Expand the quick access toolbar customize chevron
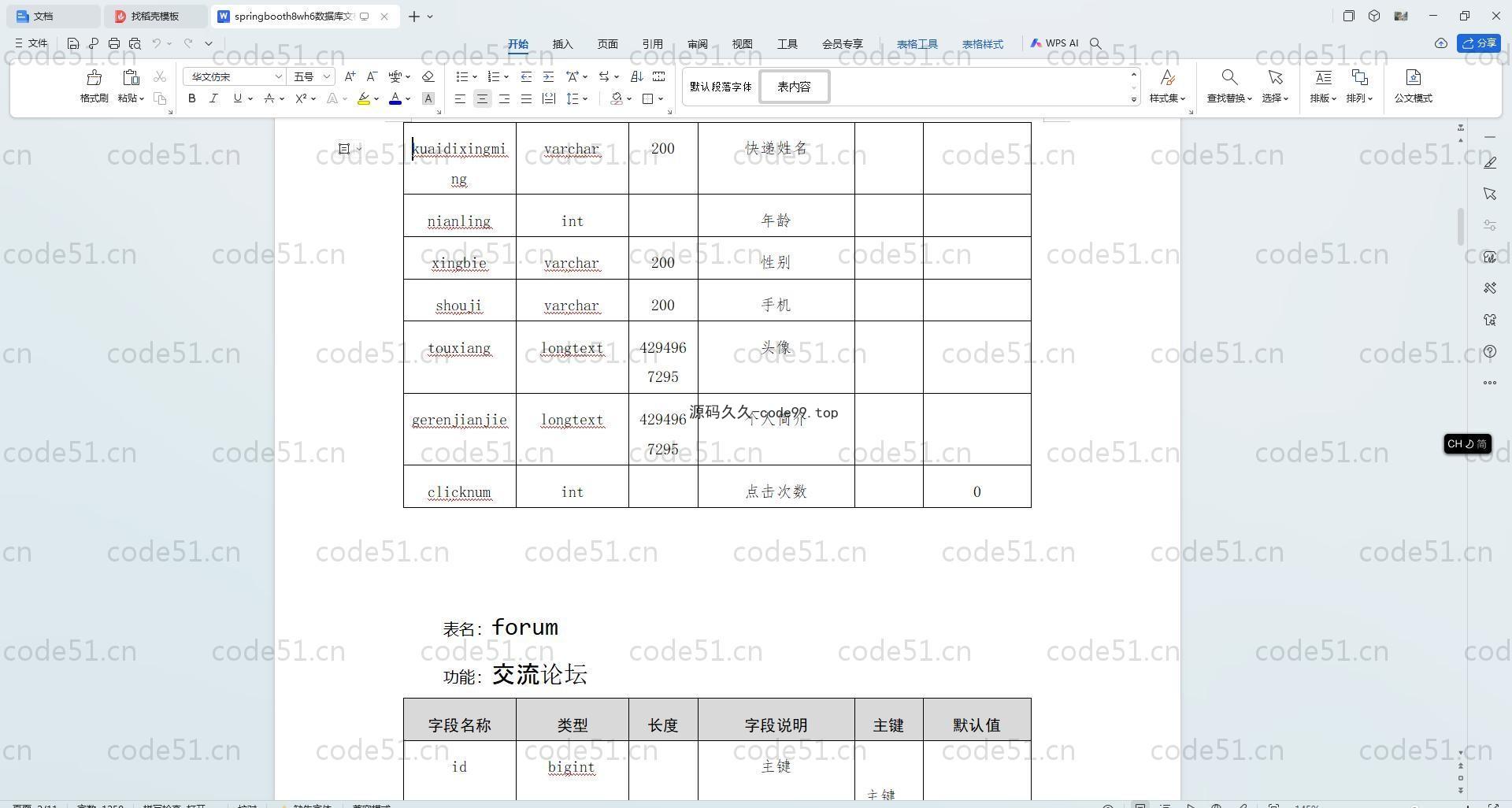Image resolution: width=1512 pixels, height=808 pixels. click(209, 43)
